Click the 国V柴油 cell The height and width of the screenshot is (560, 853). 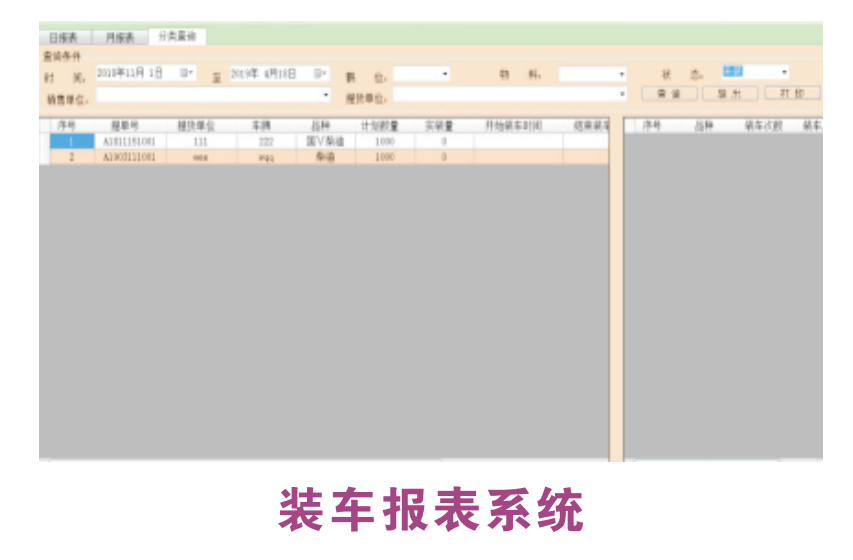coord(325,141)
